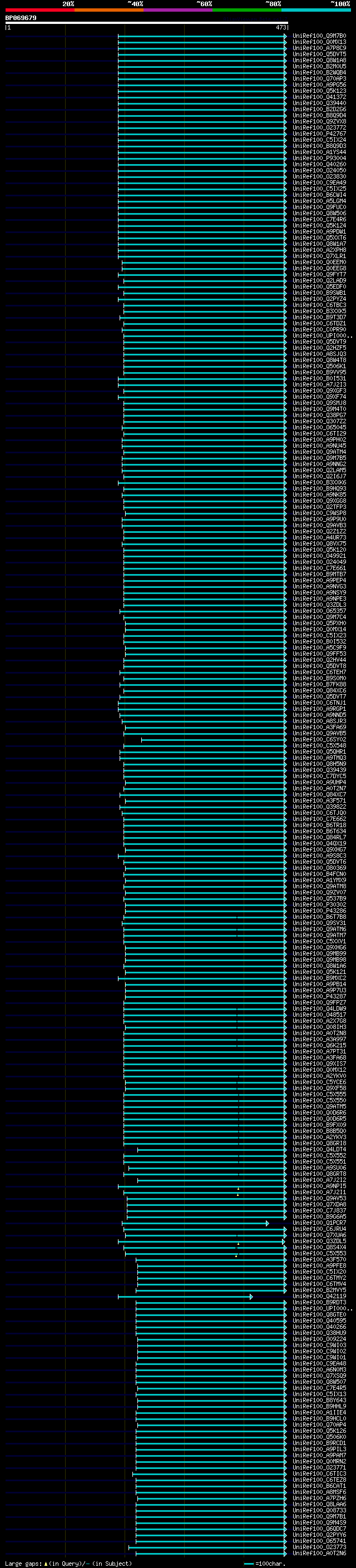Select hit label UniRef100_B6T634
The image size is (356, 1568).
tap(319, 831)
